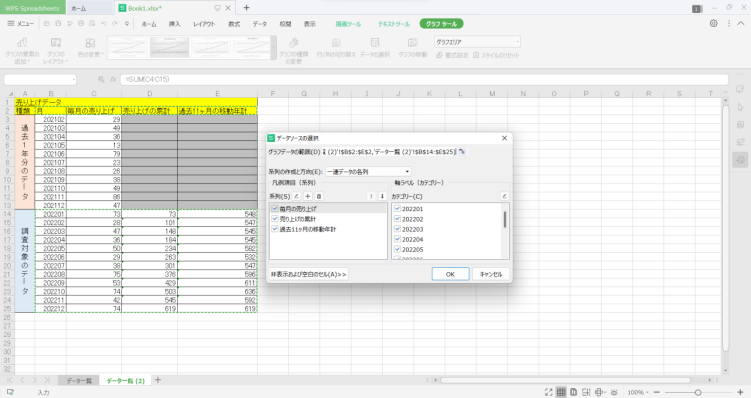
Task: Click zoom out minus in status bar
Action: tap(656, 392)
